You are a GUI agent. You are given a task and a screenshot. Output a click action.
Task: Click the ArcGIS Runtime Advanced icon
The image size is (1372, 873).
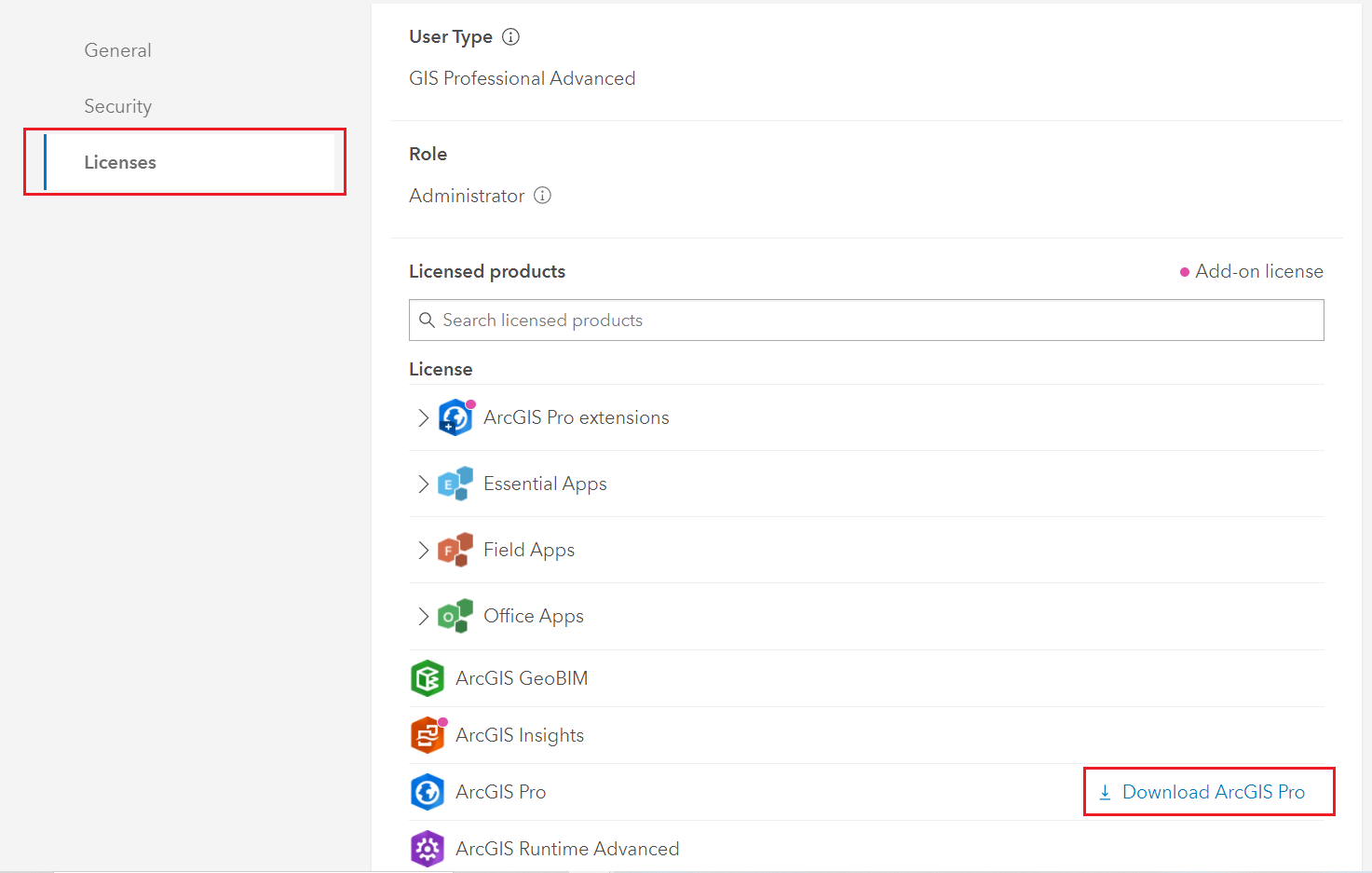(428, 849)
